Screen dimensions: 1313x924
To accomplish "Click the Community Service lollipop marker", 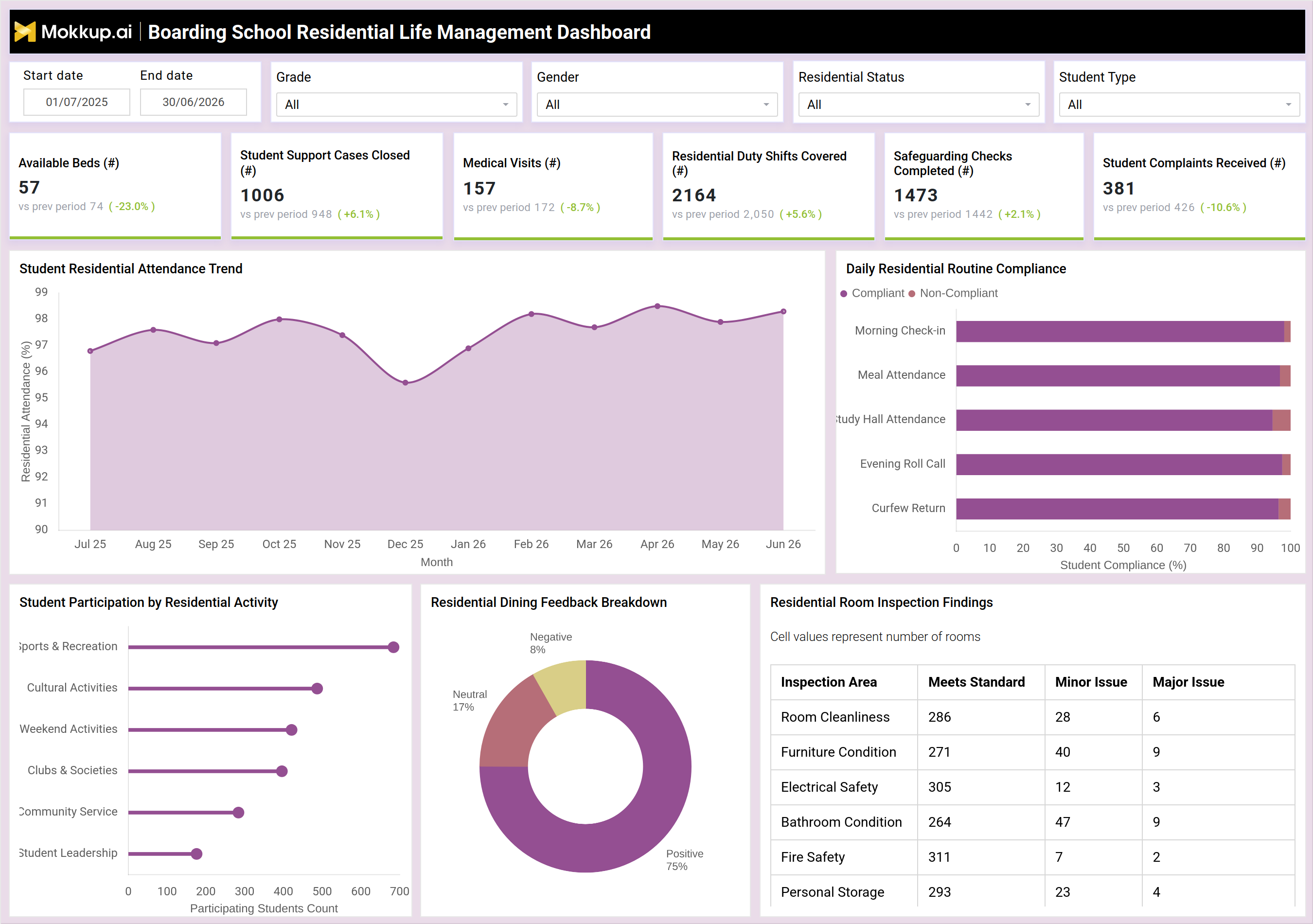I will (x=239, y=813).
